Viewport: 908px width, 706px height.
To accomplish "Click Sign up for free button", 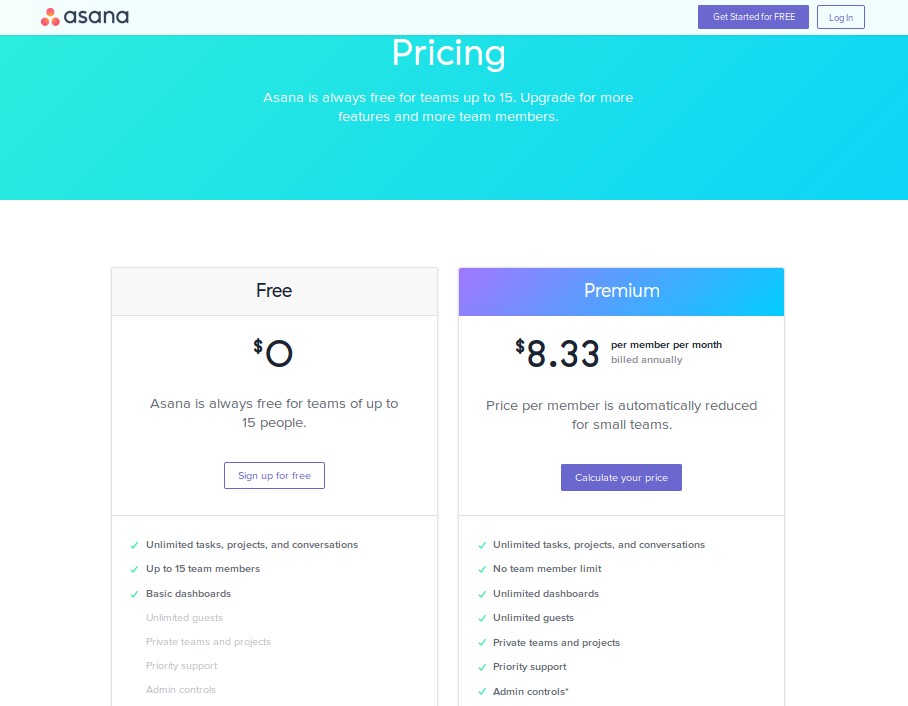I will [x=274, y=476].
